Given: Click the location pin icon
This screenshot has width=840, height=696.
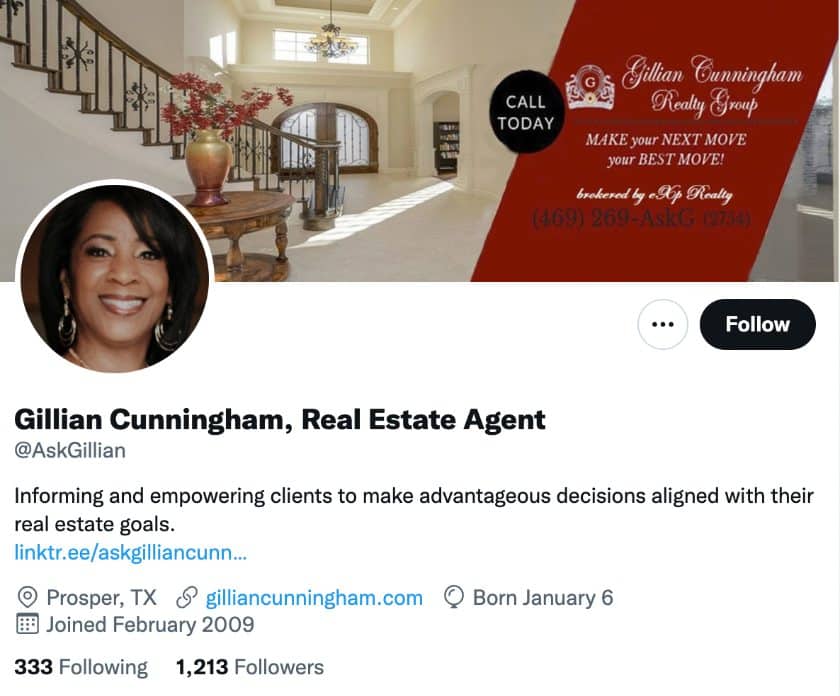Looking at the screenshot, I should tap(27, 597).
